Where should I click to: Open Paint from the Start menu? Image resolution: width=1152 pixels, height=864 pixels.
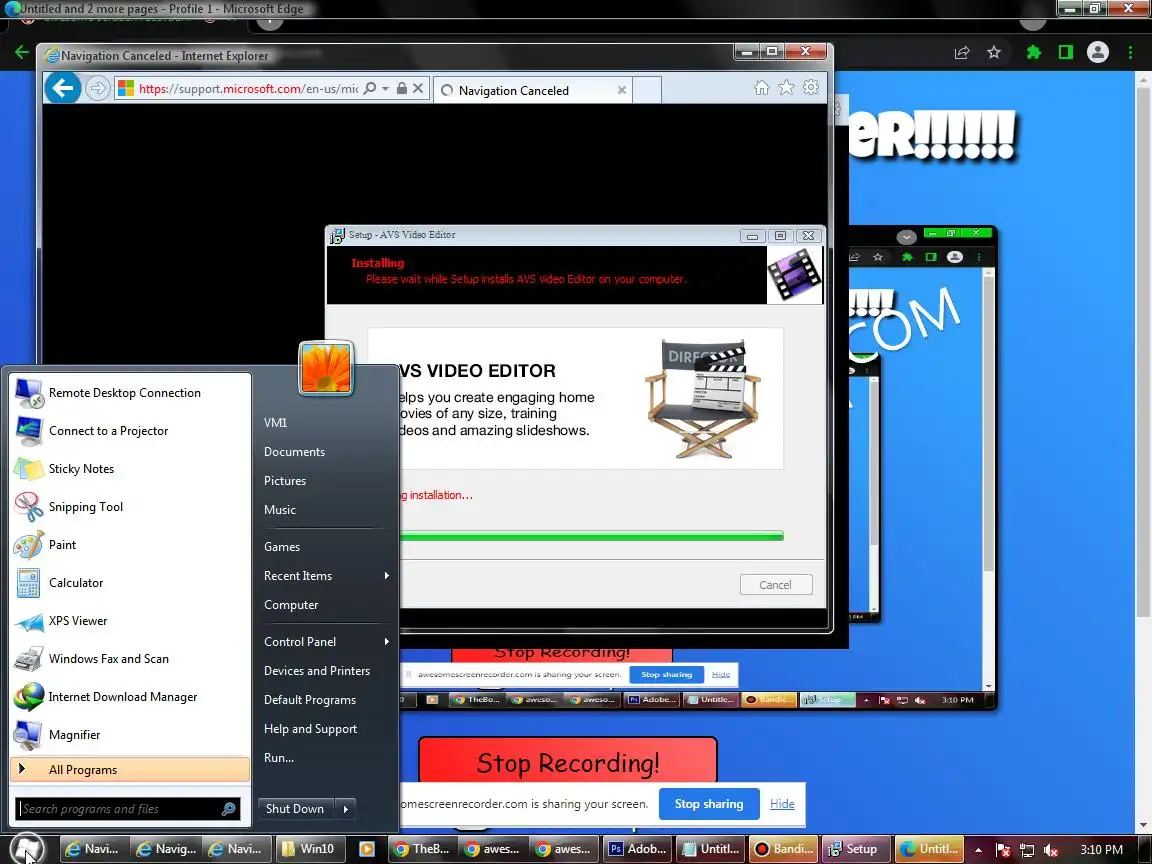[x=131, y=545]
